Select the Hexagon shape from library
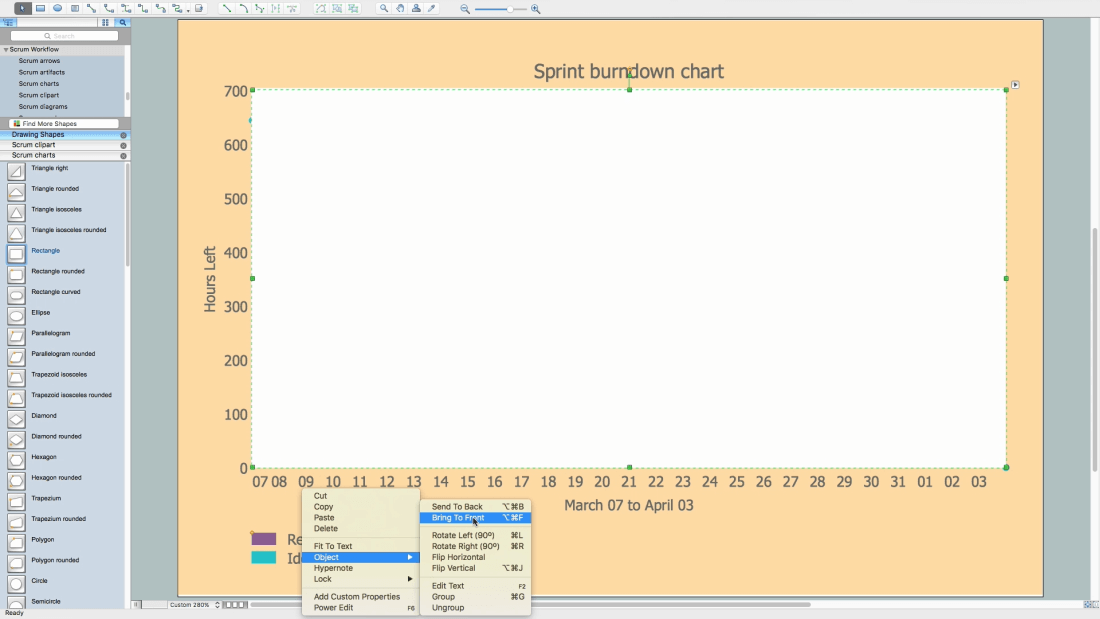The height and width of the screenshot is (619, 1100). (x=17, y=460)
